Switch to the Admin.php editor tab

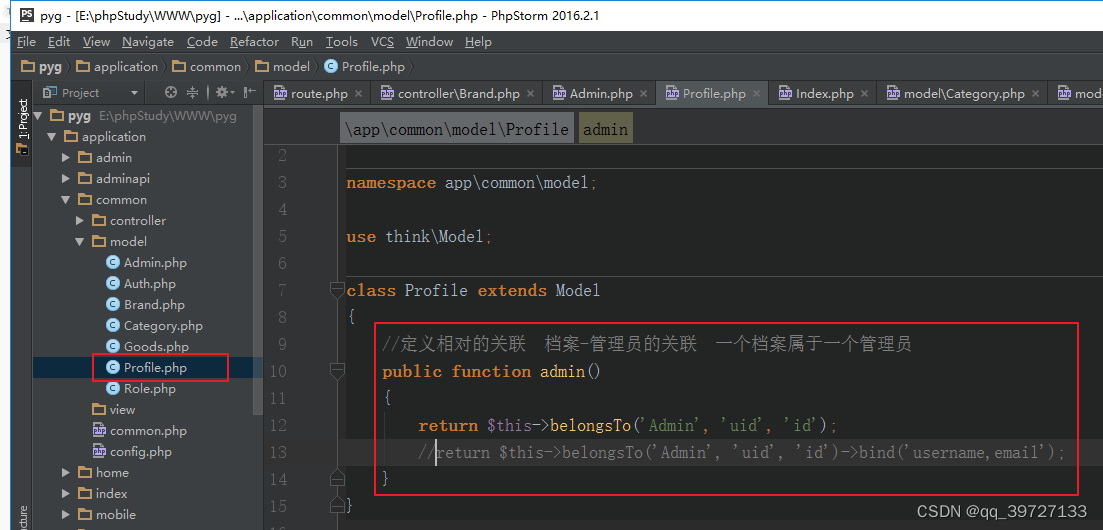tap(601, 94)
